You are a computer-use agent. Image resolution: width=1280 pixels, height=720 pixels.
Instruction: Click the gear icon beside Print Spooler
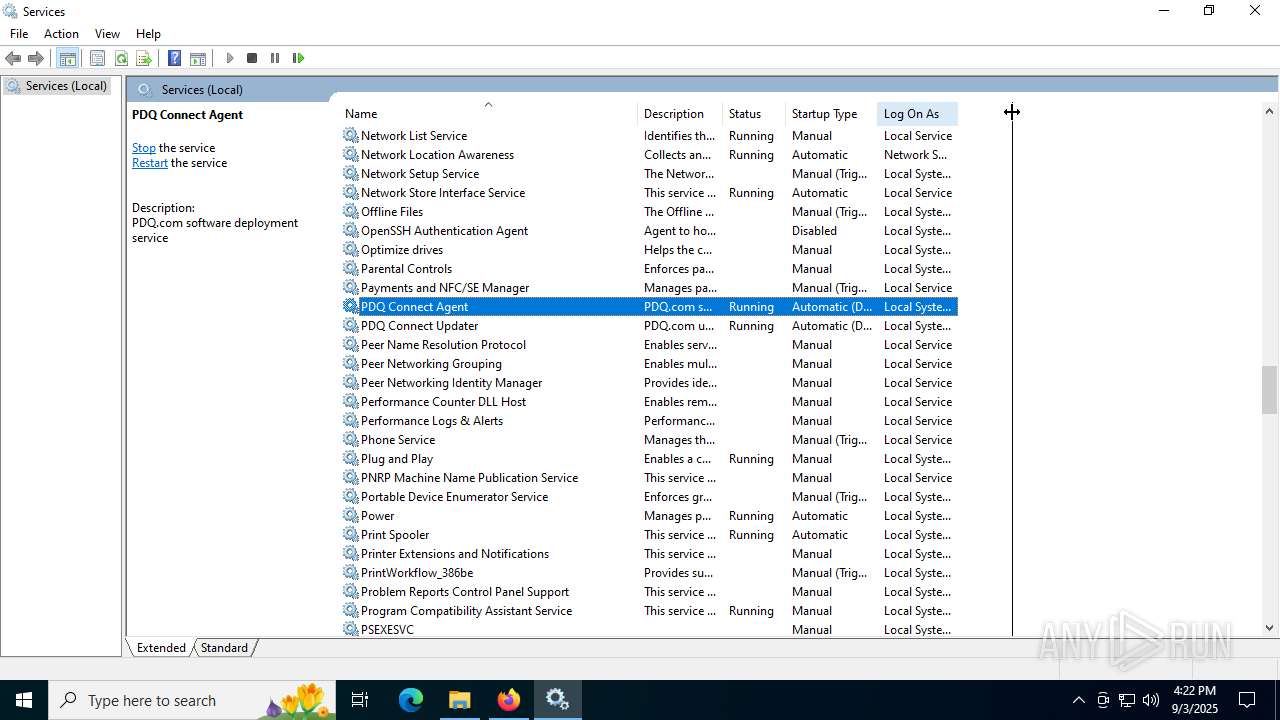click(x=350, y=534)
